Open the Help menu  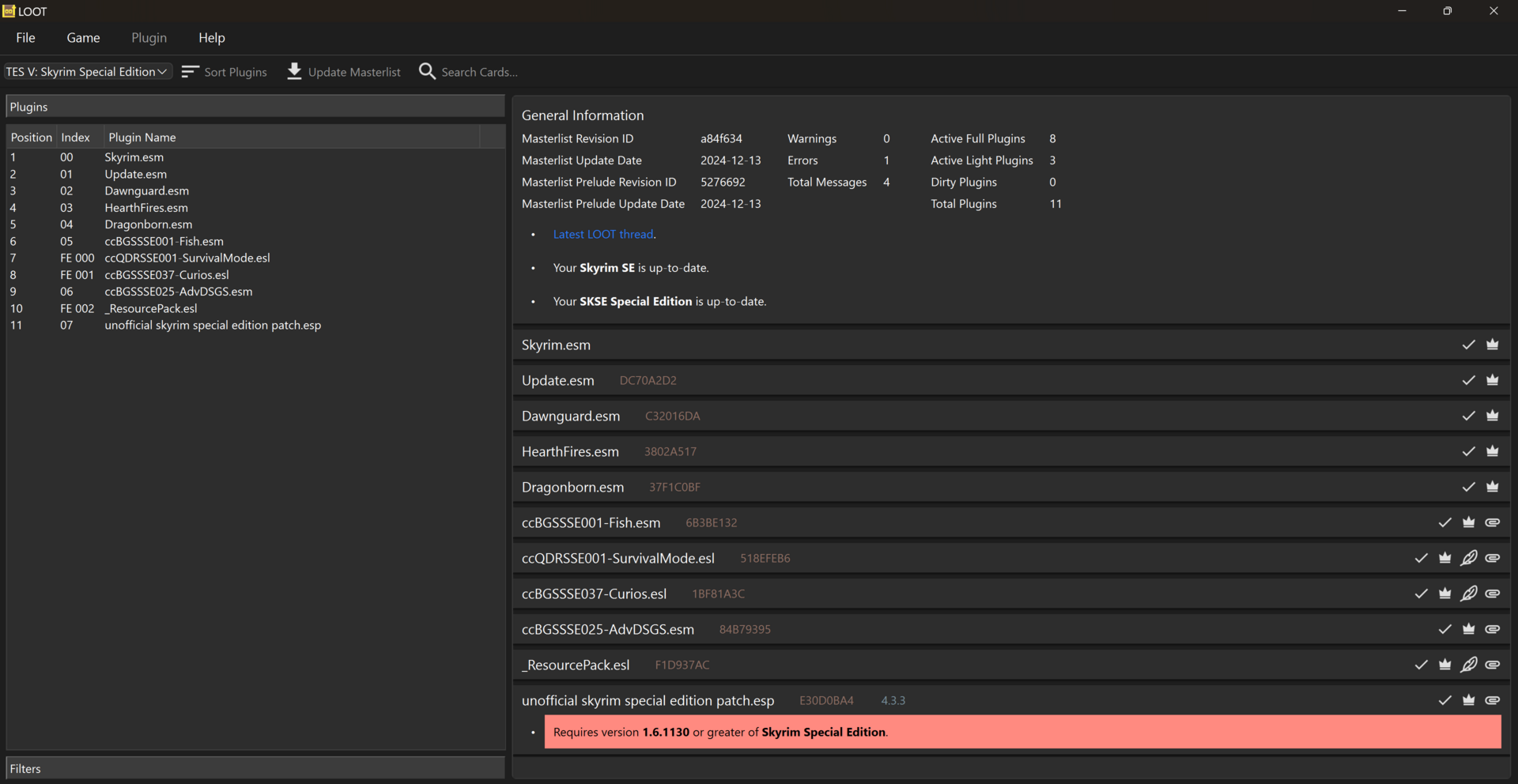212,38
